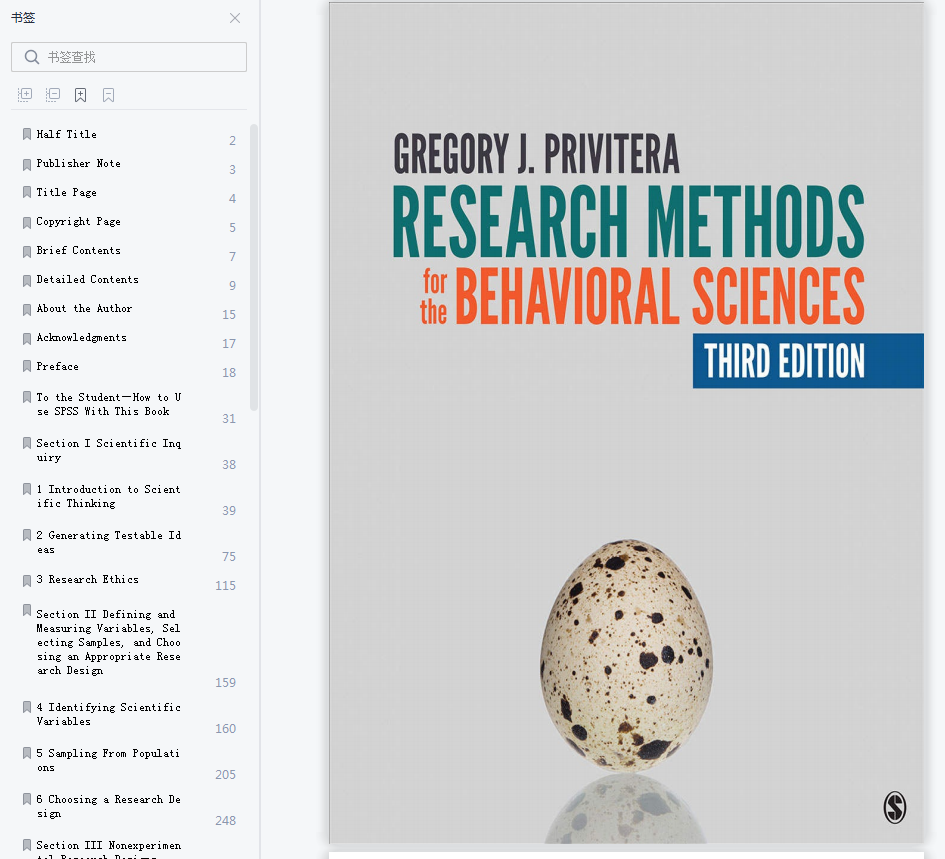Close the bookmarks panel
Image resolution: width=945 pixels, height=859 pixels.
tap(235, 18)
